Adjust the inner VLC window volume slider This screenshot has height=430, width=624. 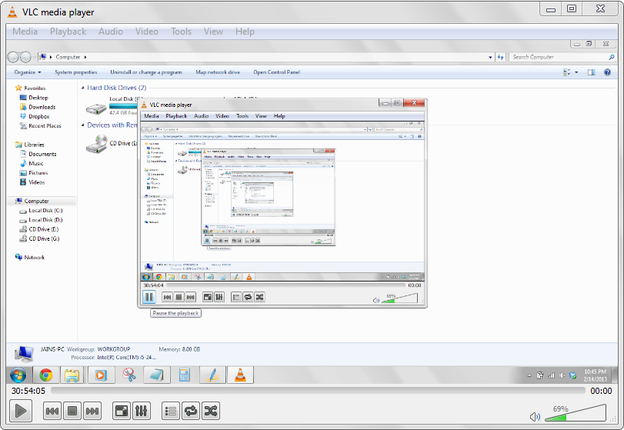click(400, 298)
